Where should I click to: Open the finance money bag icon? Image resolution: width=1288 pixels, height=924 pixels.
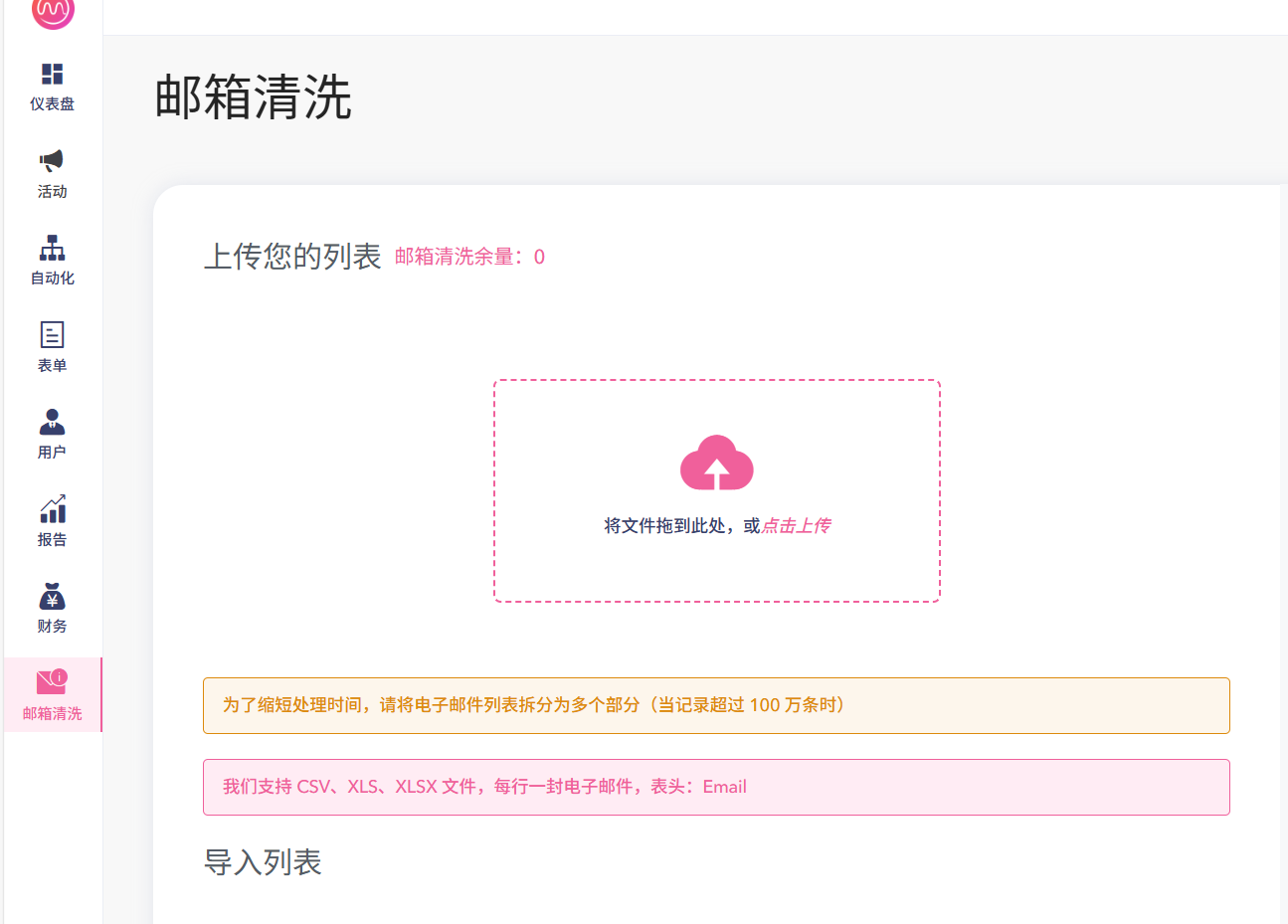(52, 596)
